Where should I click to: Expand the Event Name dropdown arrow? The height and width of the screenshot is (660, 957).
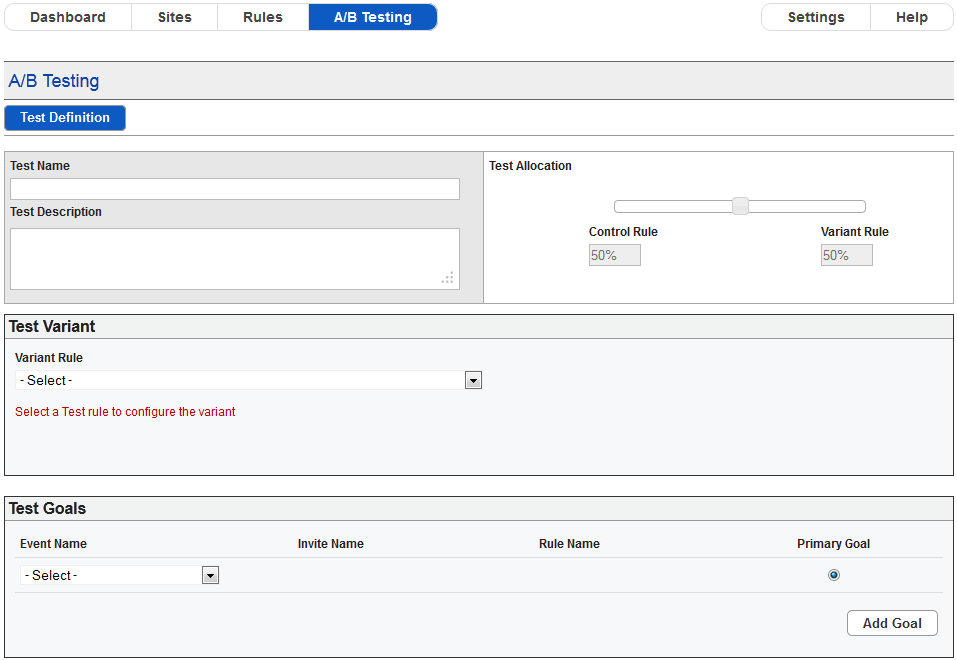[x=211, y=575]
